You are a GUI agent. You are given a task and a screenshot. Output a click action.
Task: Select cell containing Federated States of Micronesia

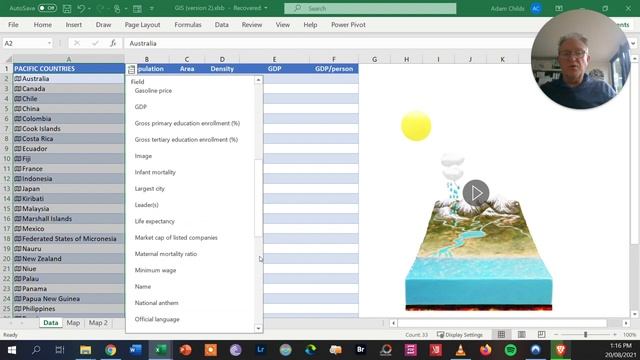(69, 239)
